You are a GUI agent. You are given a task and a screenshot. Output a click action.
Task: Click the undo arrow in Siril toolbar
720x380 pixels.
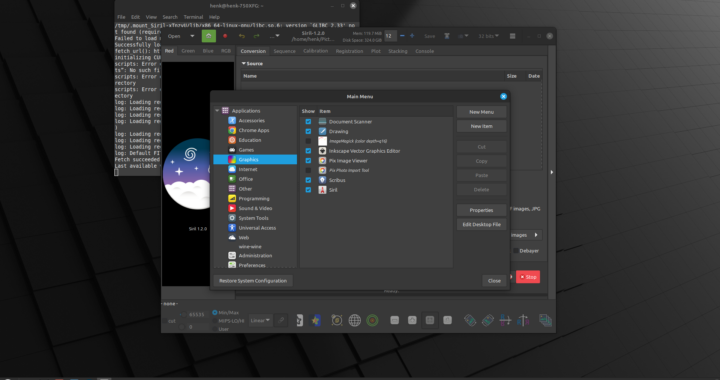(242, 36)
